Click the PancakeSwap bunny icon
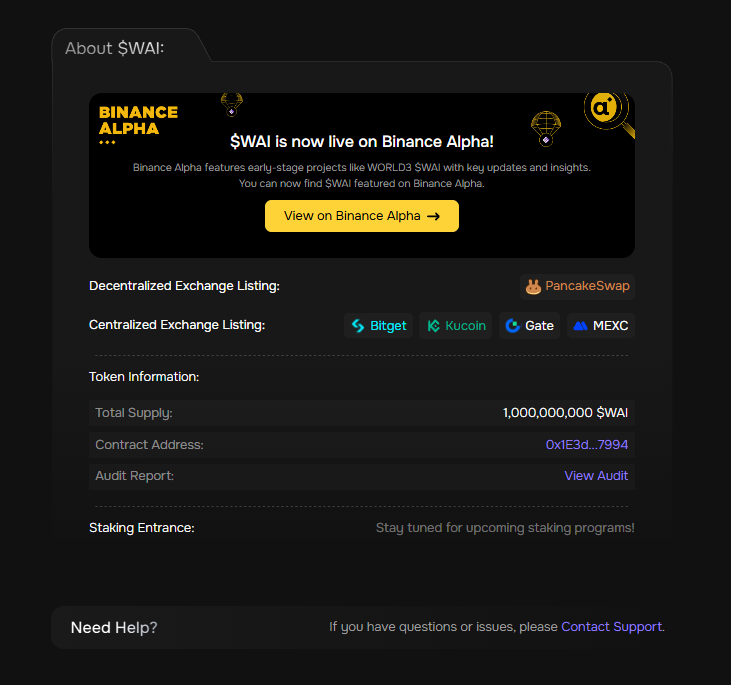This screenshot has width=731, height=685. [x=534, y=287]
